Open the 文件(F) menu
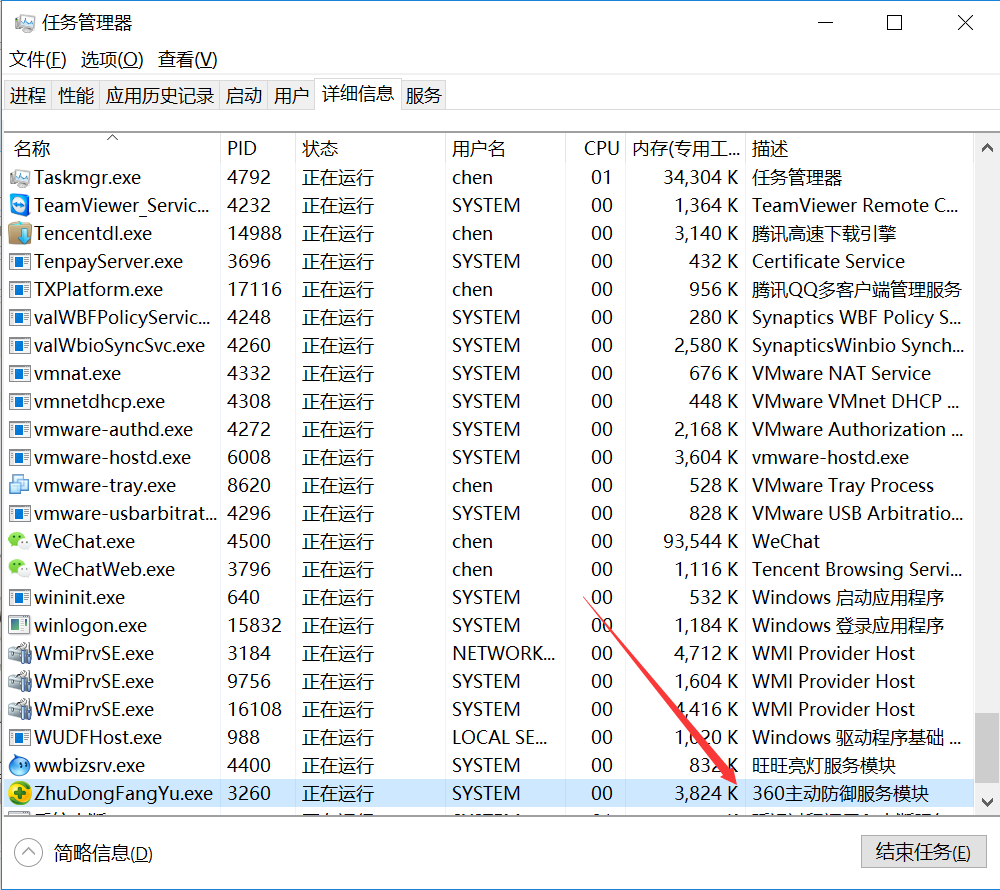The height and width of the screenshot is (890, 1000). [38, 59]
